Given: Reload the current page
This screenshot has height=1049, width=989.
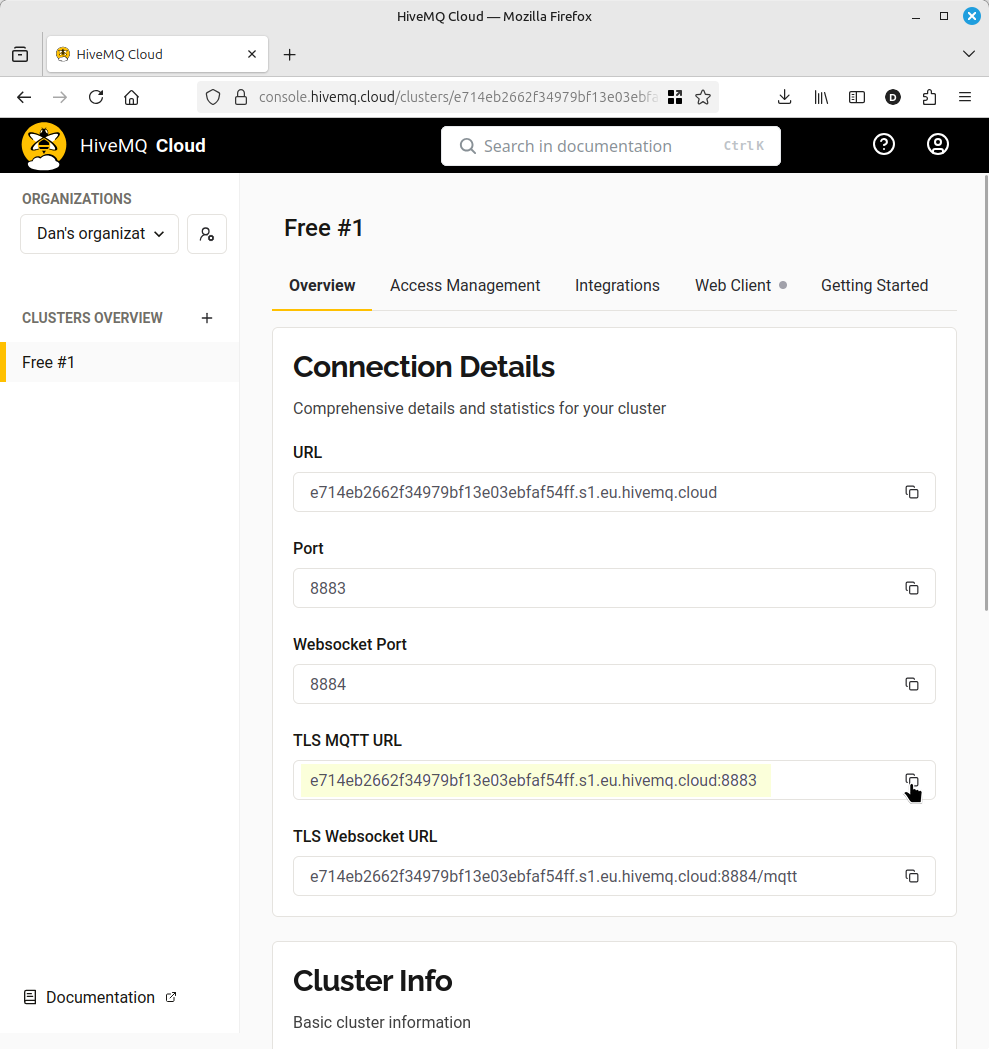Looking at the screenshot, I should [96, 97].
